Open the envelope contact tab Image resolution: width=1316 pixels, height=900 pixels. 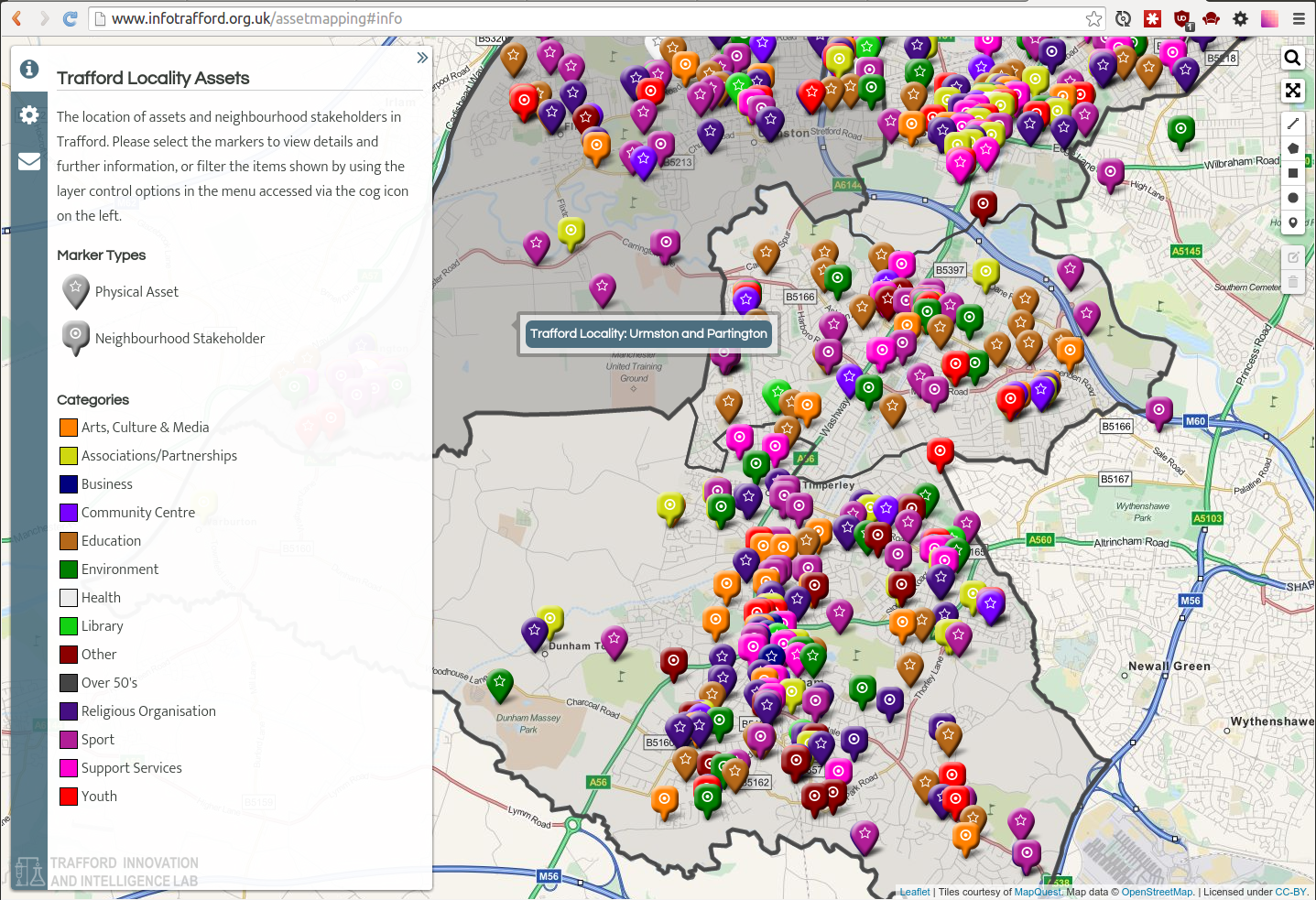click(x=29, y=161)
